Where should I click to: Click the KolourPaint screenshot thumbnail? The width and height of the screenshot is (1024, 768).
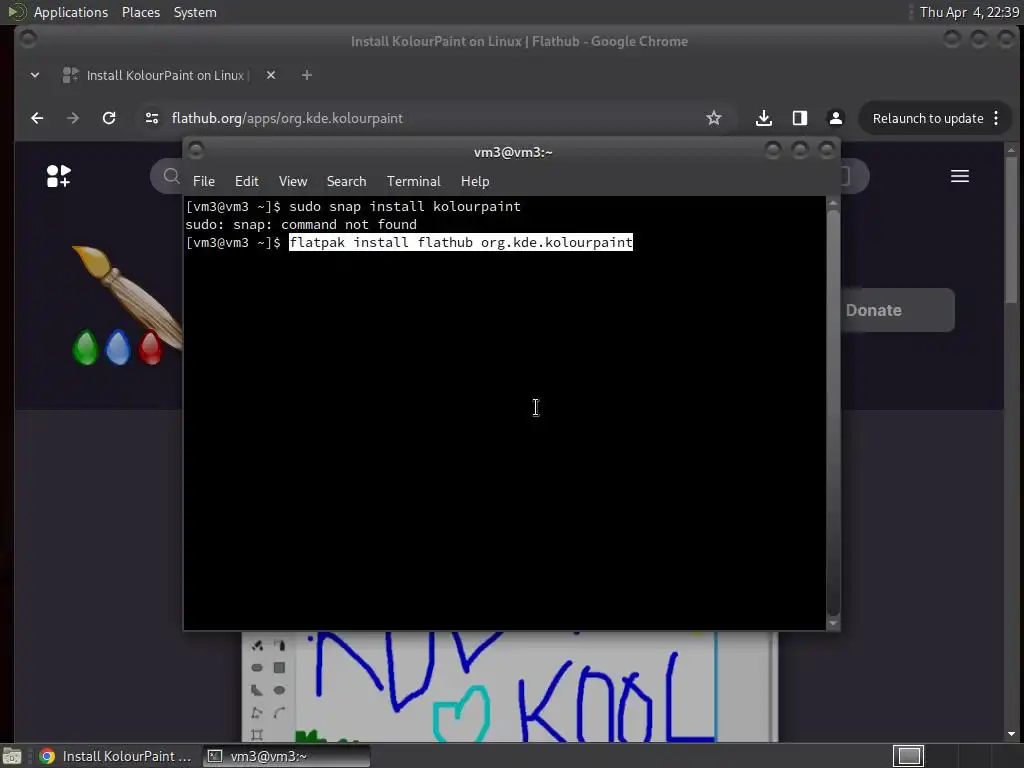[509, 686]
